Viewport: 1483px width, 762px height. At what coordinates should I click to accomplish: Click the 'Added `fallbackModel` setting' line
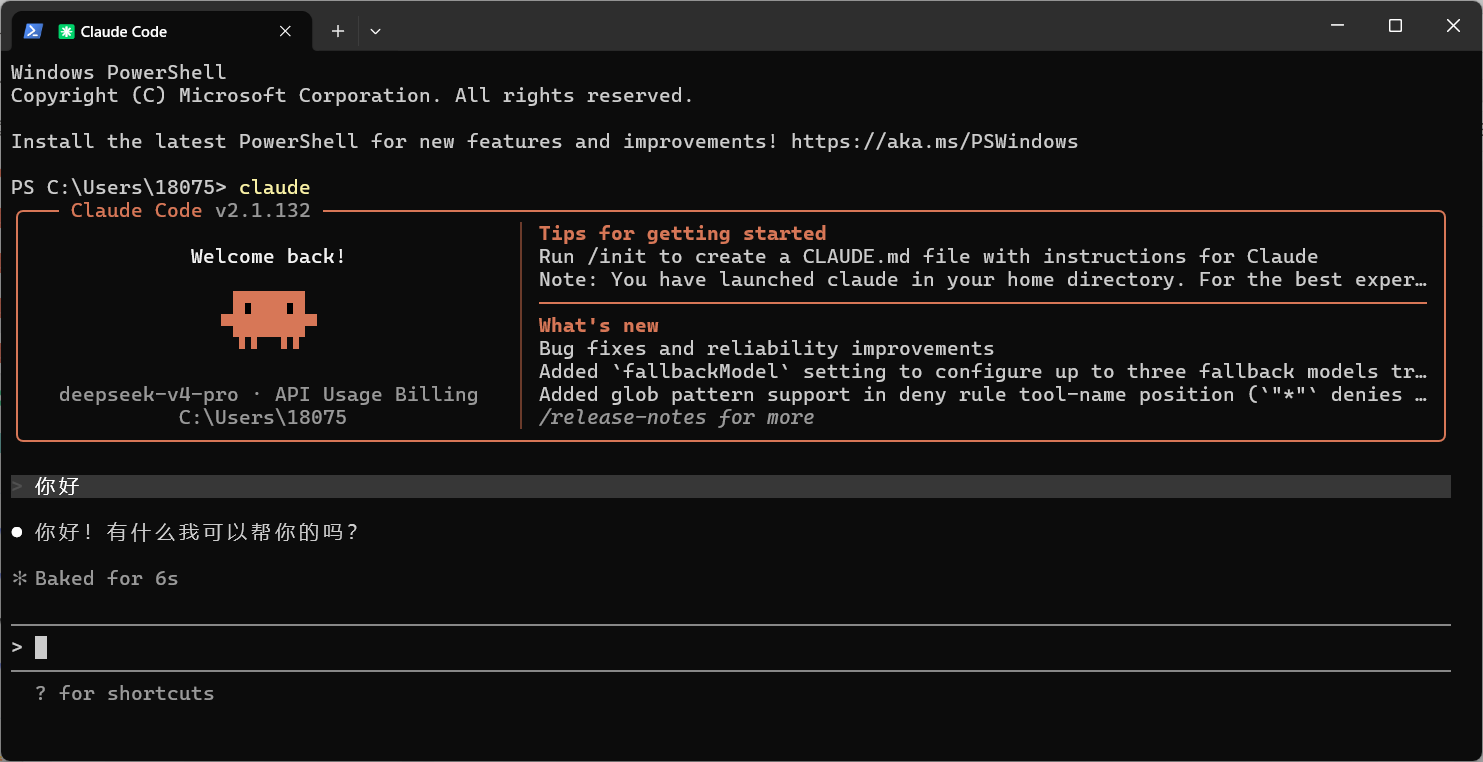point(983,371)
